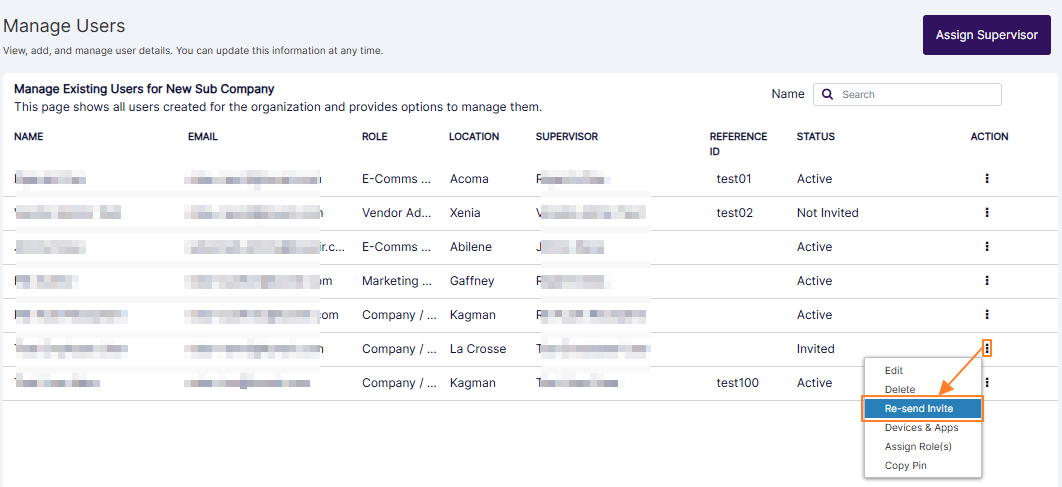Viewport: 1062px width, 487px height.
Task: Open three-dot menu for Invited La Crosse user
Action: [987, 348]
